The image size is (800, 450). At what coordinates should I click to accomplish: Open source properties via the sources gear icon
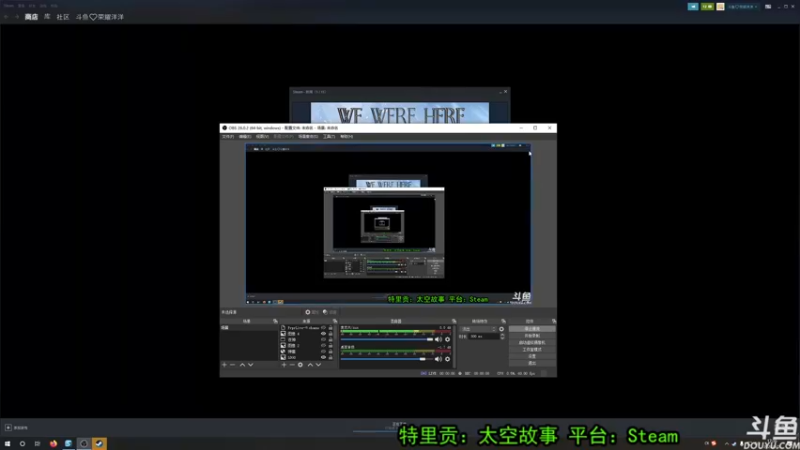click(x=300, y=365)
